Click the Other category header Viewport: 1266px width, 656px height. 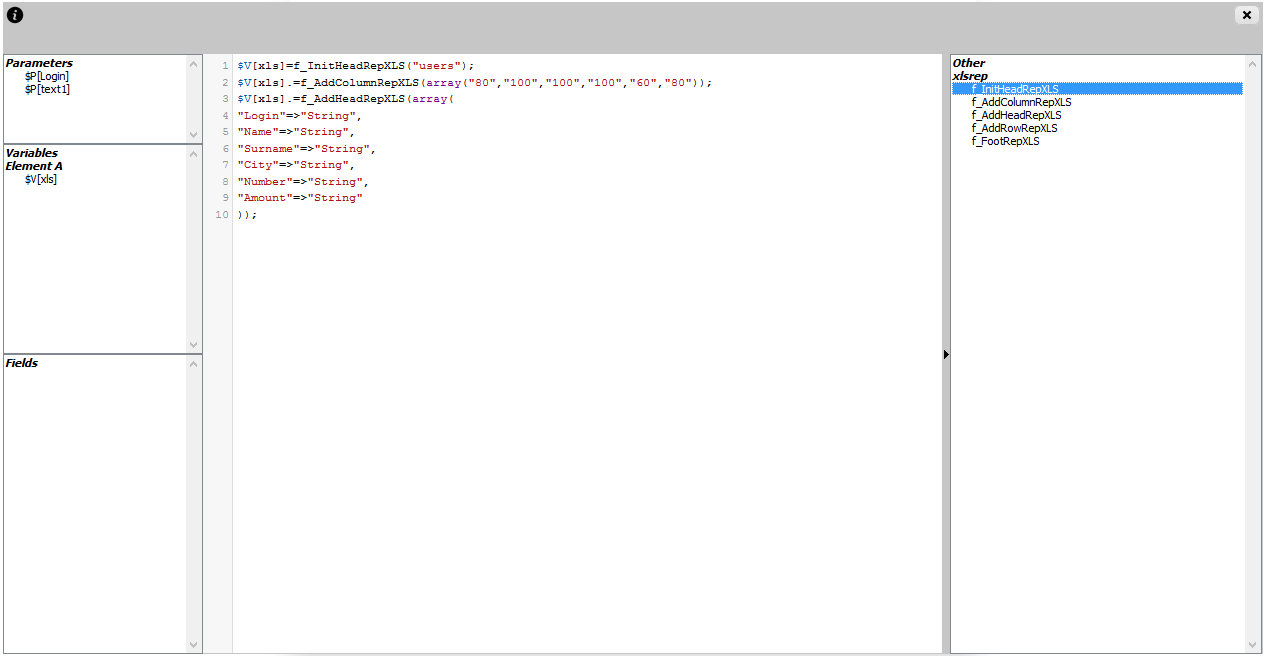968,63
